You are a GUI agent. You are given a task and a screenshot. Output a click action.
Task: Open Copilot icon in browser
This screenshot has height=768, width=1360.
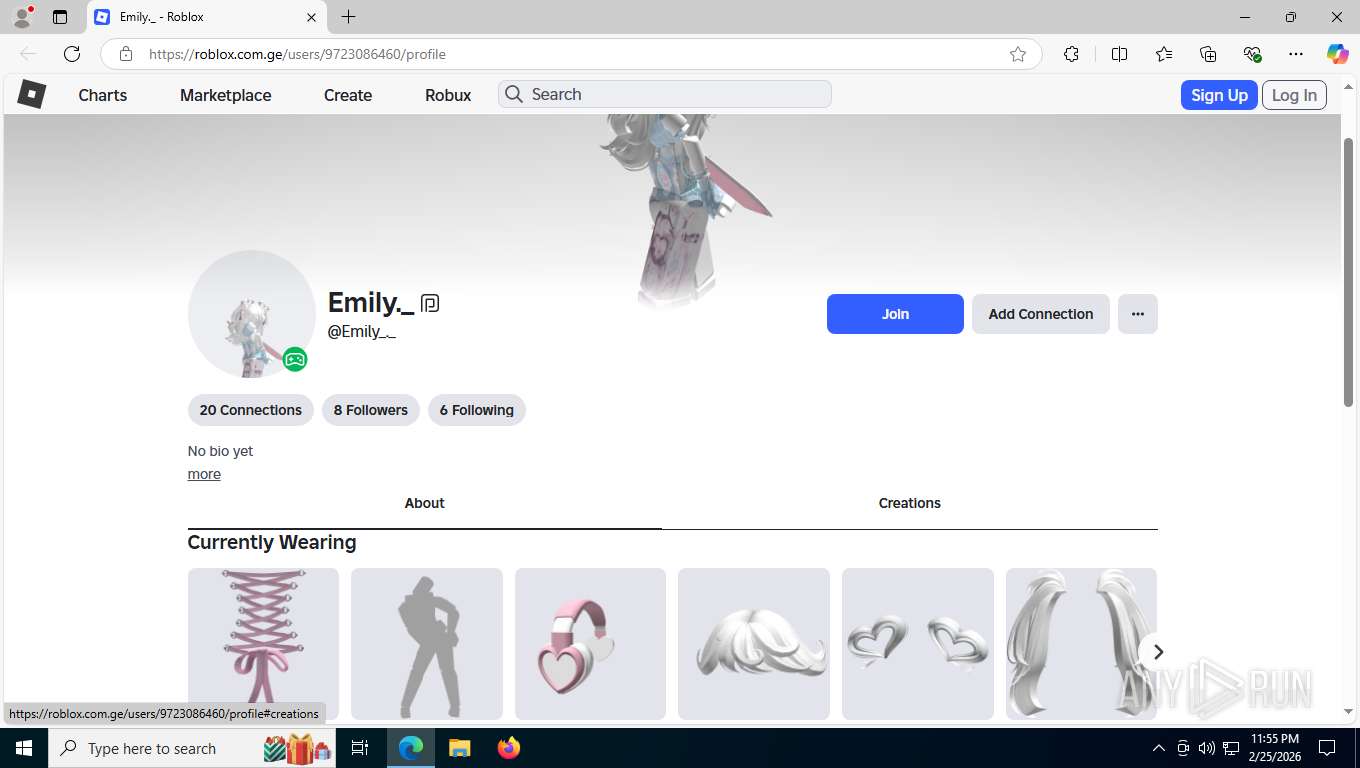pos(1337,54)
